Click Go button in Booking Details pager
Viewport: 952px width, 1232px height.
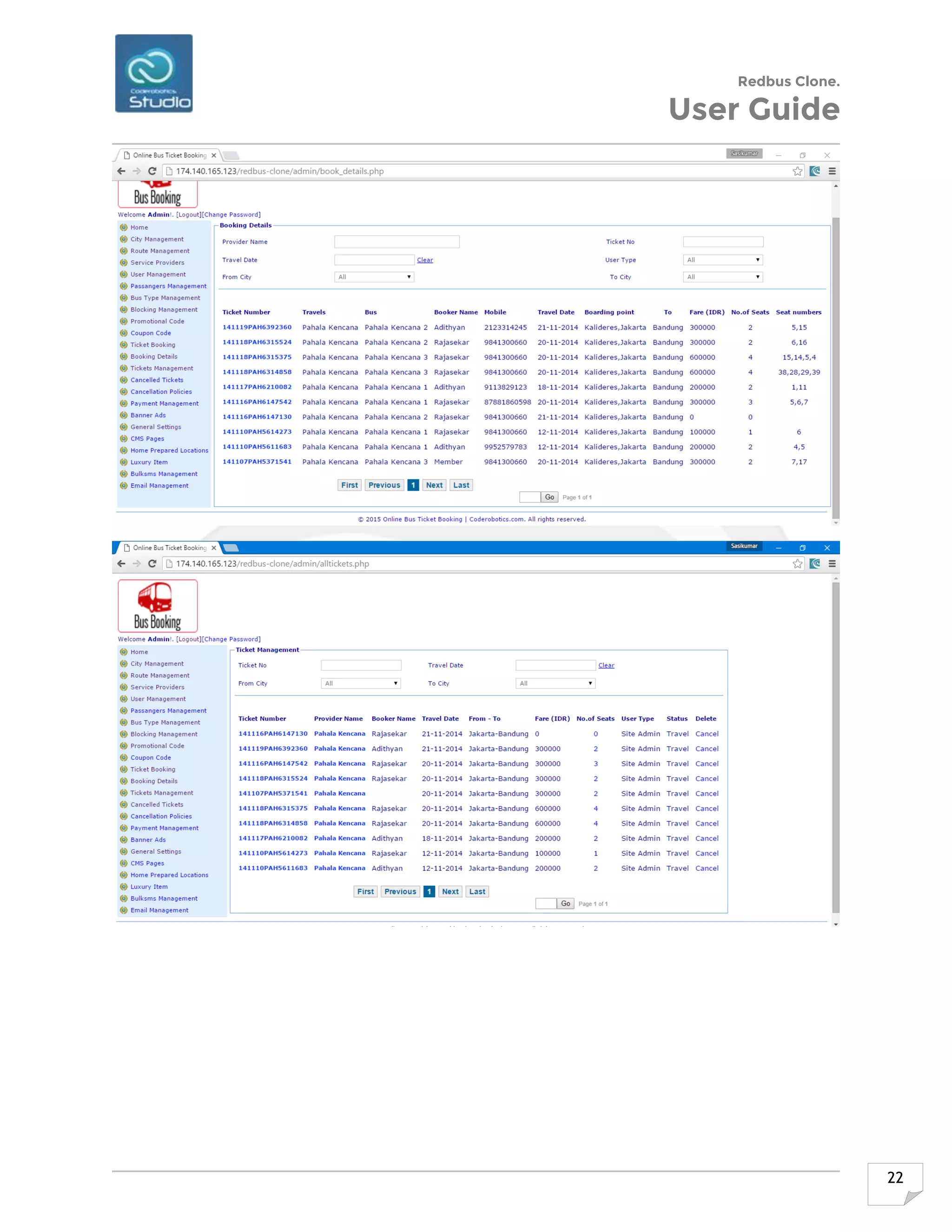[549, 497]
